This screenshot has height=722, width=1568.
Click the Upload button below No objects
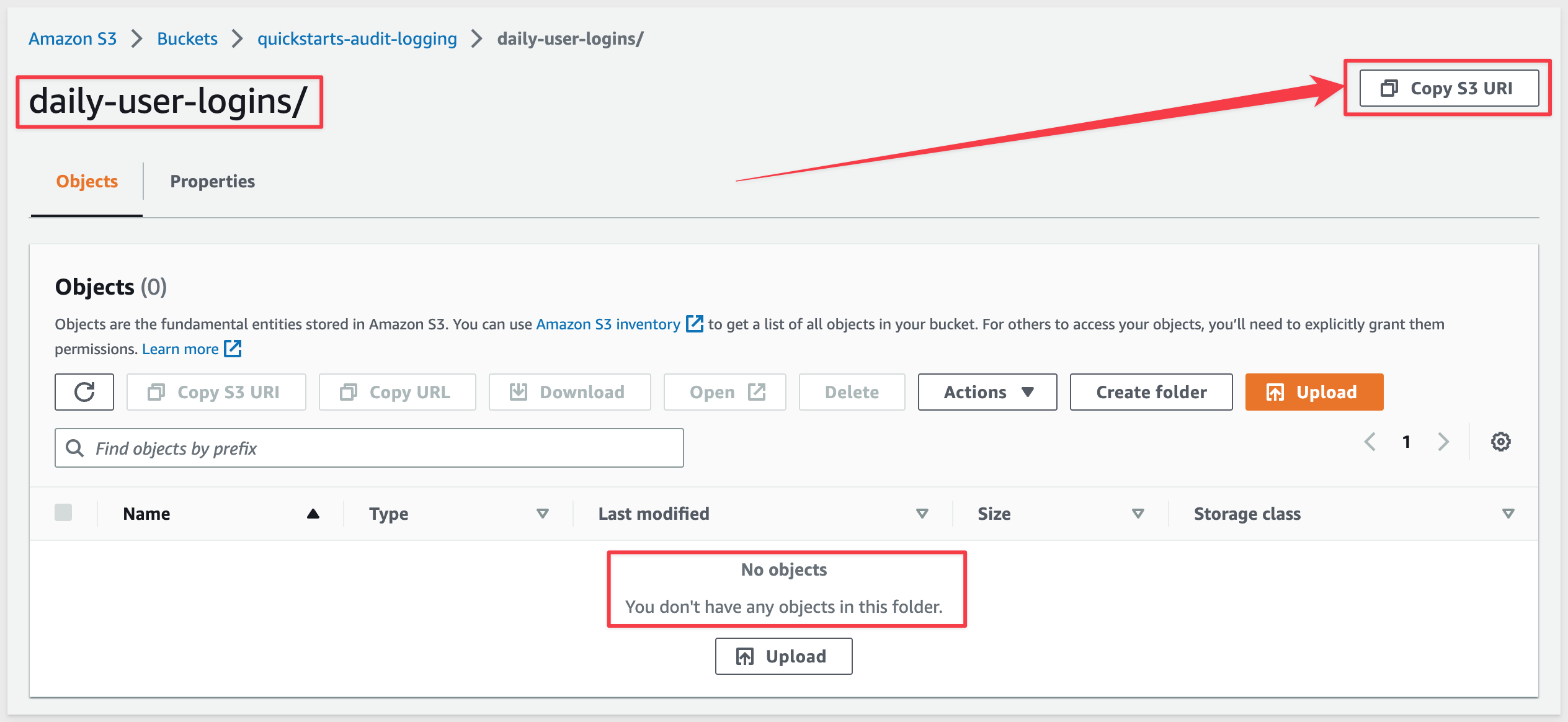[x=784, y=656]
